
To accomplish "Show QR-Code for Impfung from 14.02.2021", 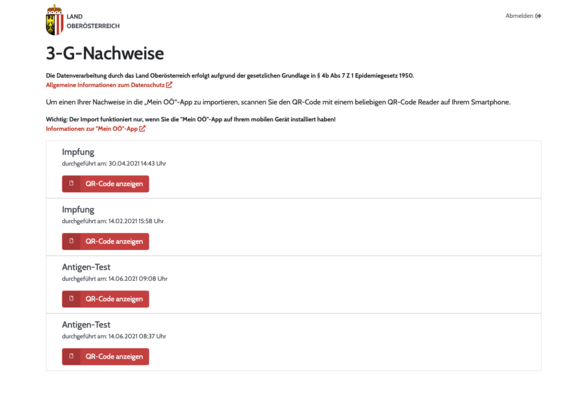I will (x=106, y=242).
